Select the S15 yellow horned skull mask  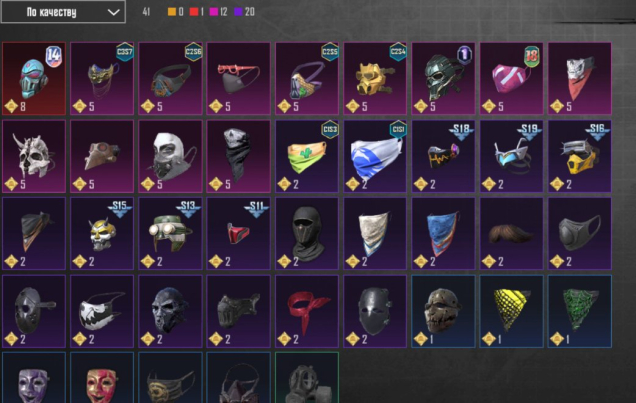click(102, 234)
